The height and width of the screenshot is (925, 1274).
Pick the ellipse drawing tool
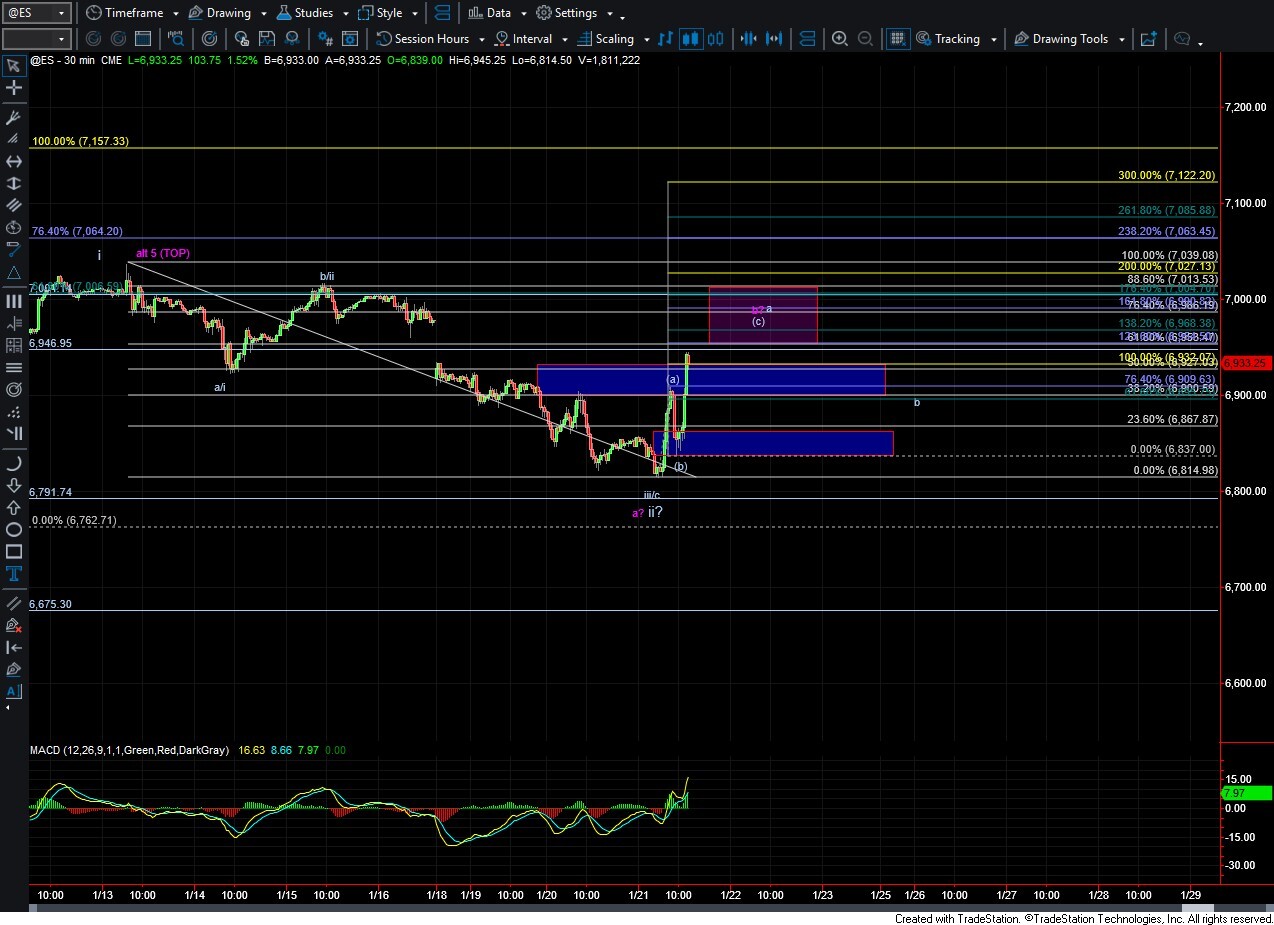(14, 530)
